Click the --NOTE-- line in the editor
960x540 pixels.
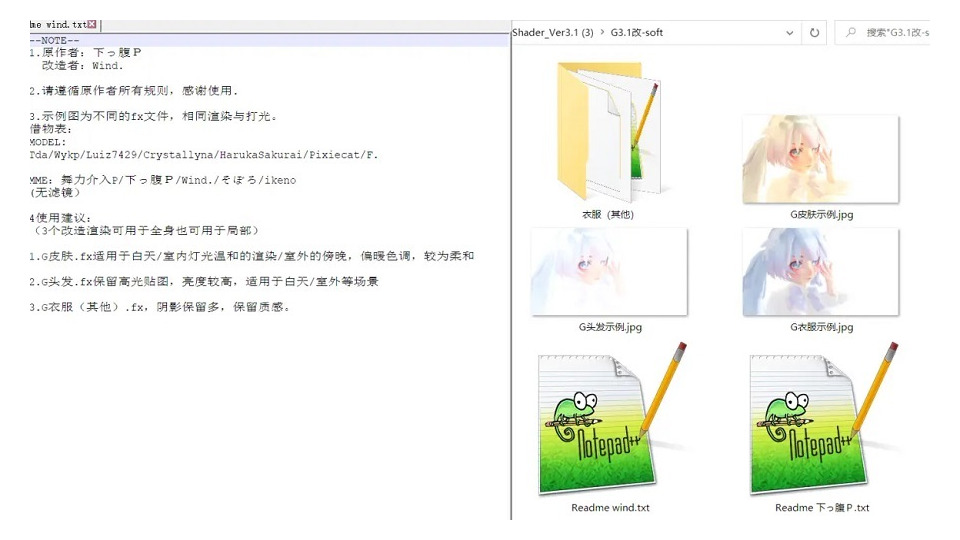click(x=54, y=40)
